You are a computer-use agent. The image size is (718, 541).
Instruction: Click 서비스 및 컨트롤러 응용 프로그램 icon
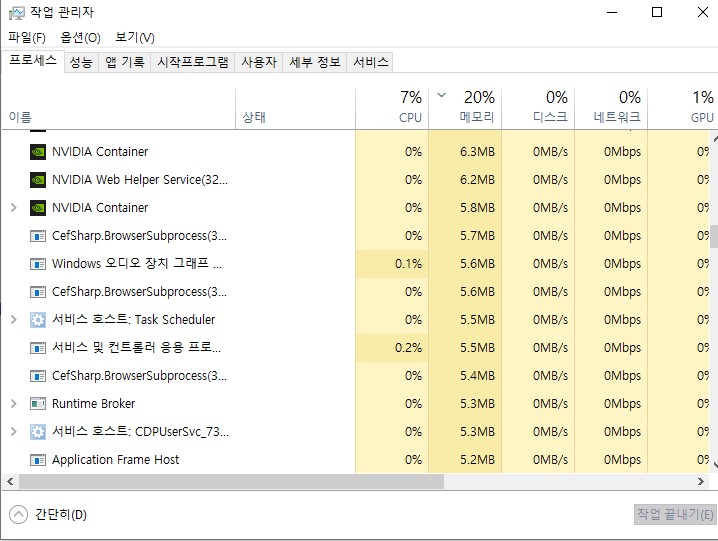[x=38, y=348]
